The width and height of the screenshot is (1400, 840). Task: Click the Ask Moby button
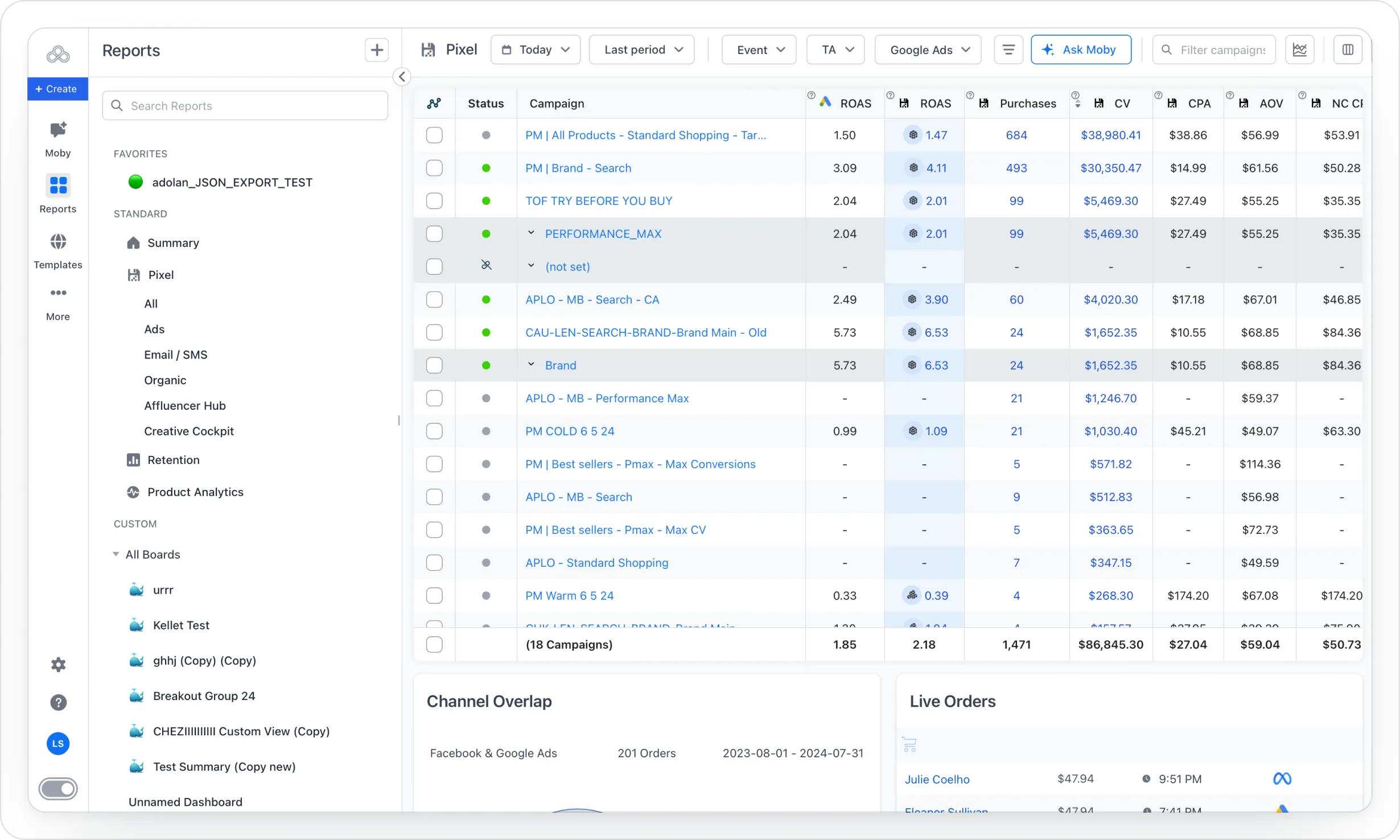click(1081, 50)
